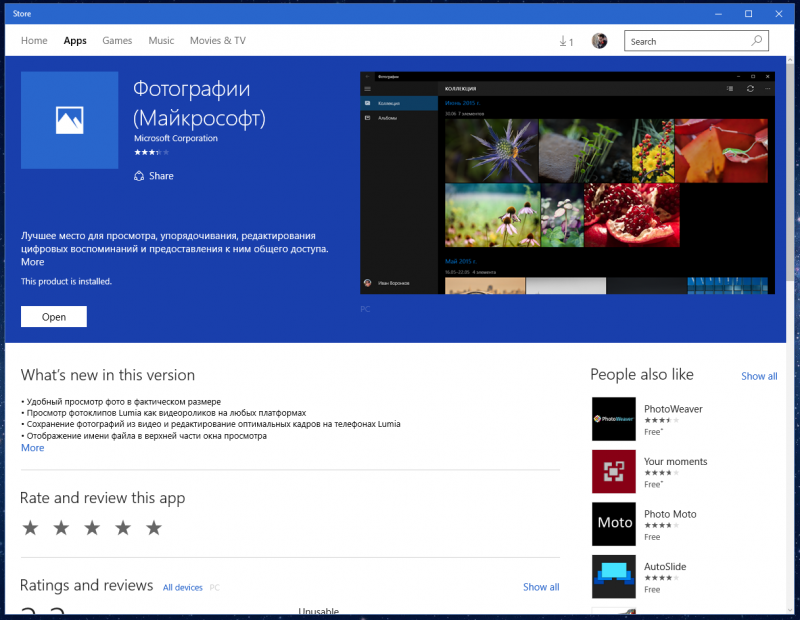Screen dimensions: 800x620
Task: Rate the app five stars
Action: (x=154, y=528)
